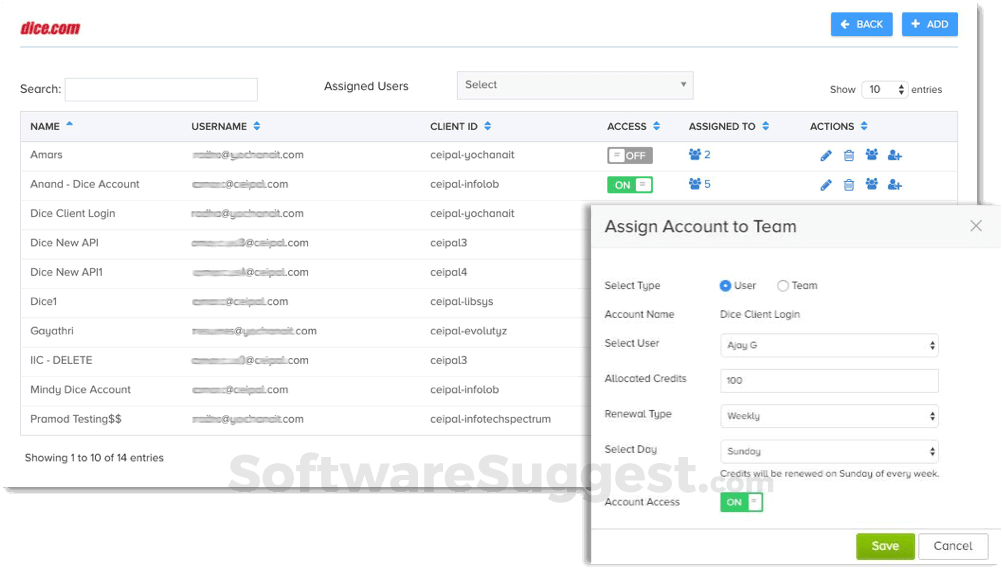This screenshot has height=572, width=1002.
Task: Click the team group icon in Amars row
Action: 872,156
